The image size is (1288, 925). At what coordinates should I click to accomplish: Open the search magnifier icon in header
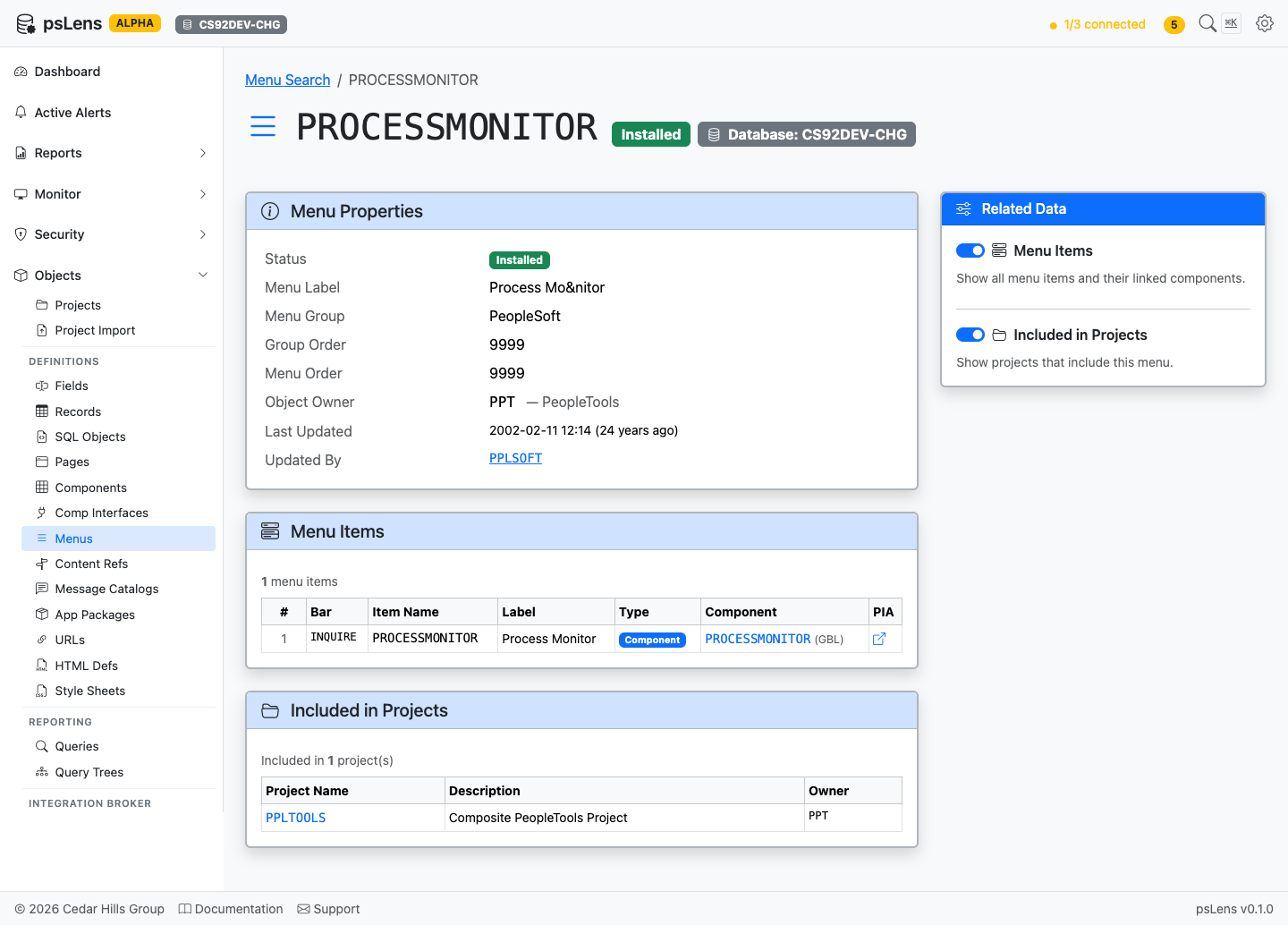coord(1207,23)
